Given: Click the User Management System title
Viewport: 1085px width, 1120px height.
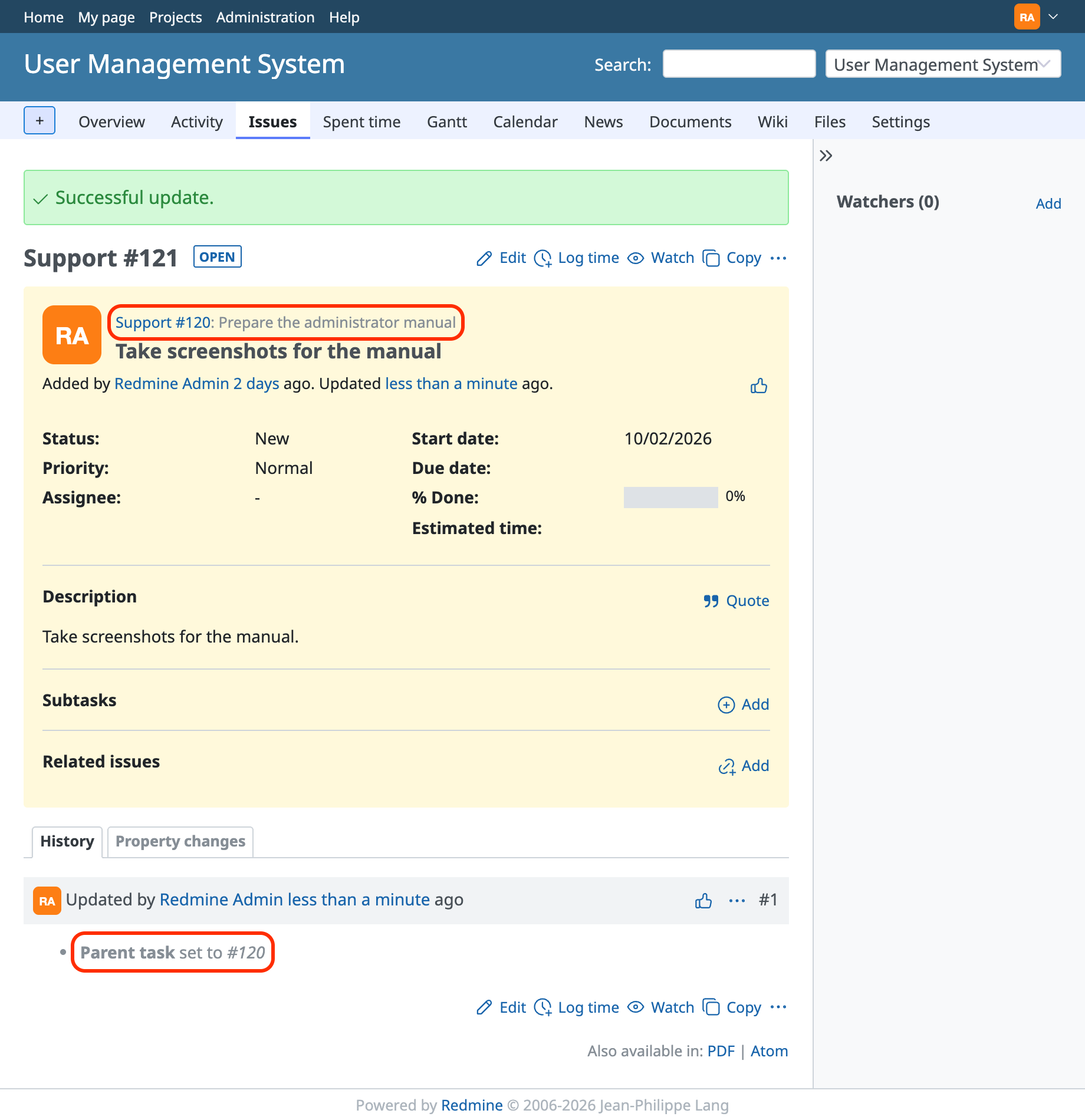Looking at the screenshot, I should 185,64.
